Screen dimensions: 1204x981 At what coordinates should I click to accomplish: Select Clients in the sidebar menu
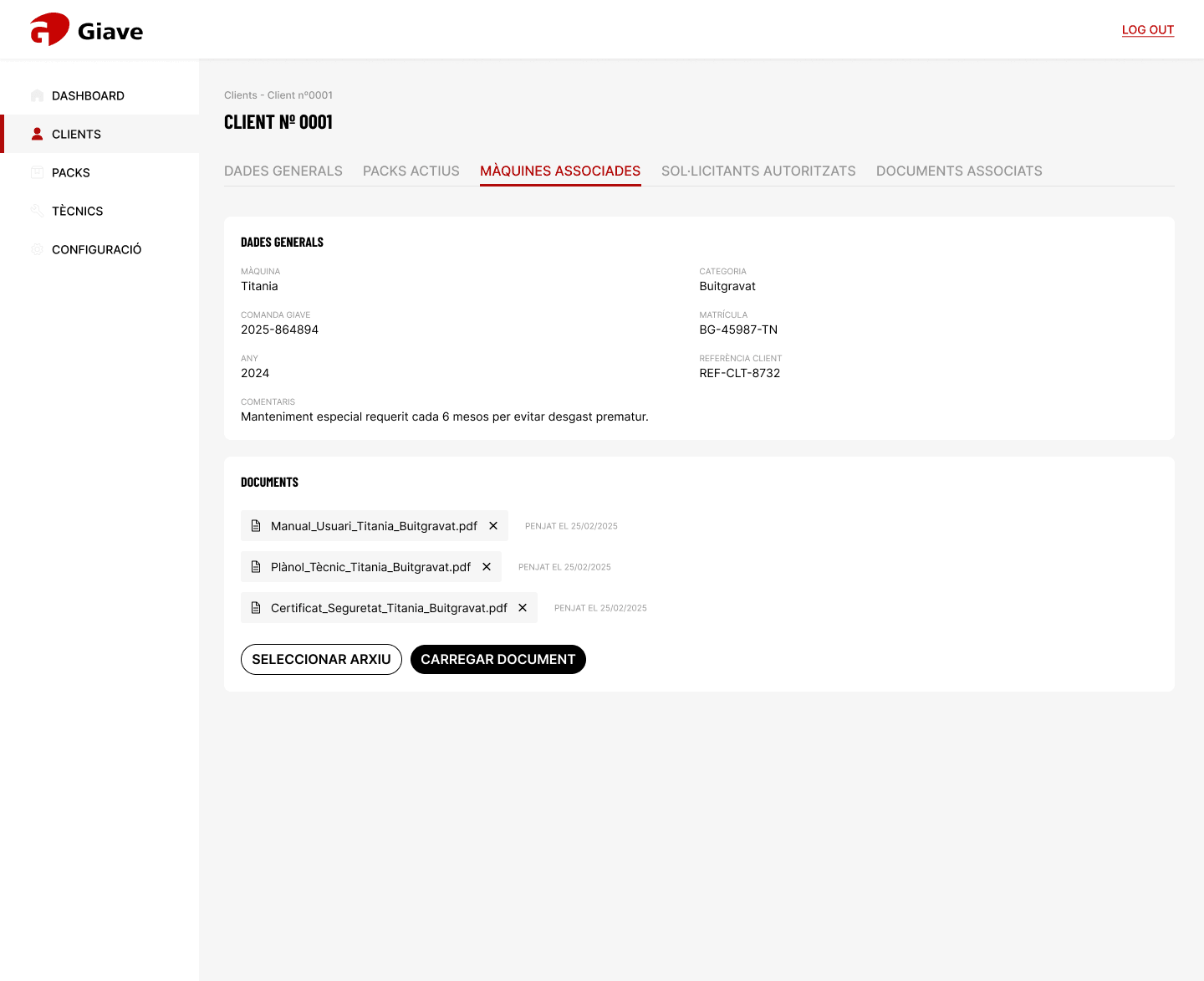[99, 134]
